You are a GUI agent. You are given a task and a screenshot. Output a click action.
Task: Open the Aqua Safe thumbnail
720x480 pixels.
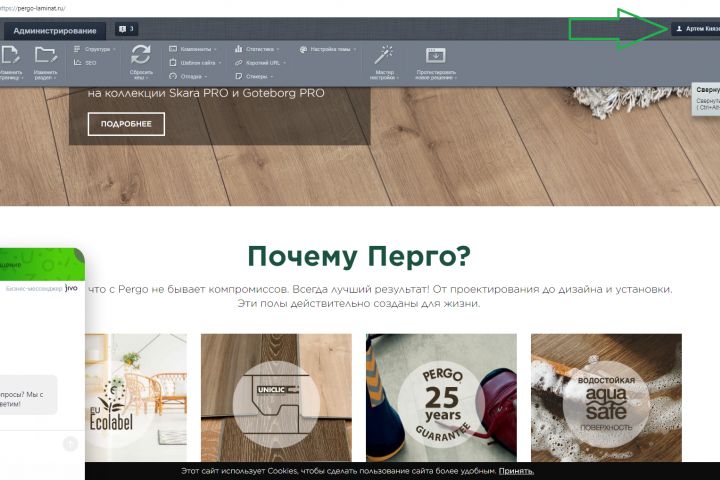pyautogui.click(x=606, y=398)
